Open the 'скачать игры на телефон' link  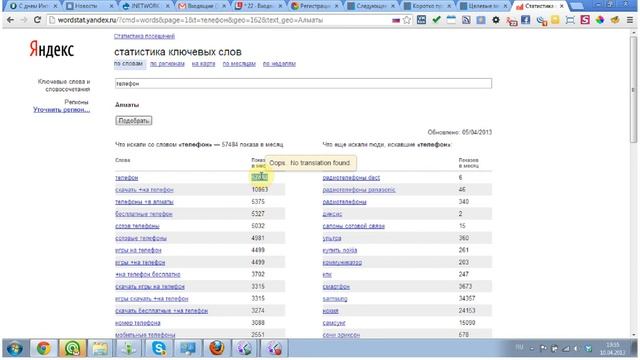pyautogui.click(x=150, y=287)
